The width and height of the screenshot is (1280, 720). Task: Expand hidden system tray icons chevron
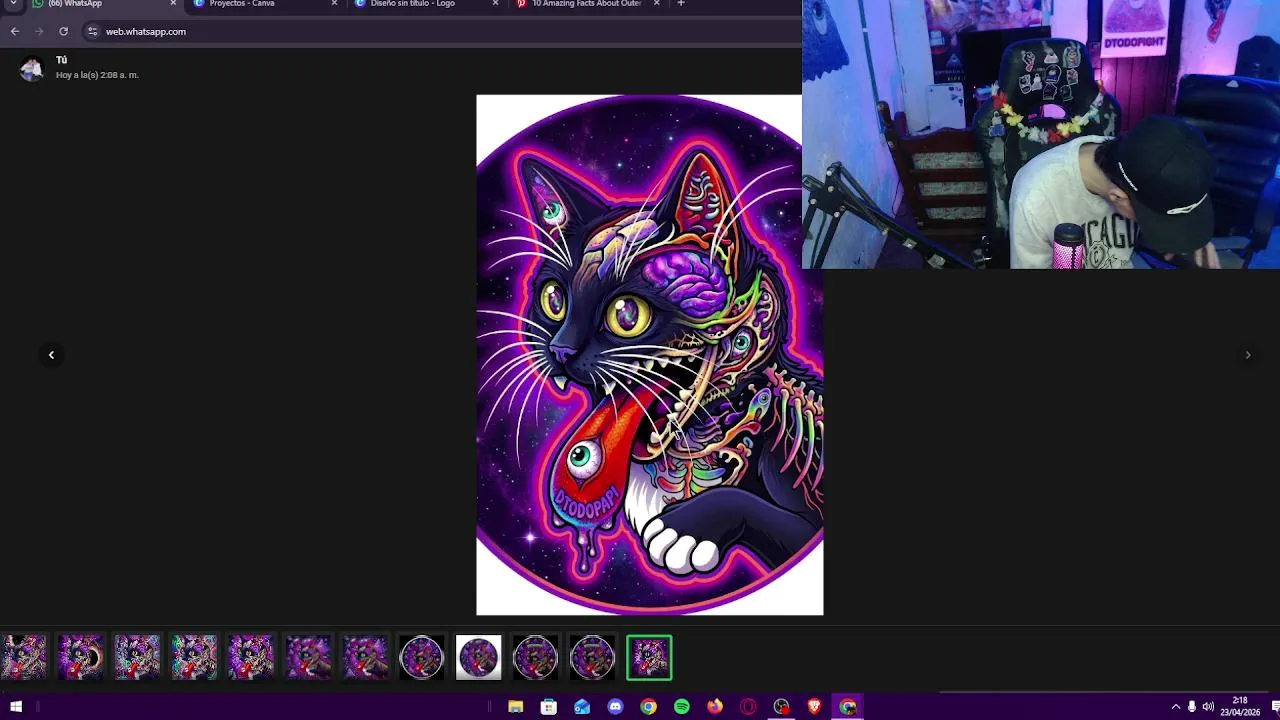point(1175,707)
